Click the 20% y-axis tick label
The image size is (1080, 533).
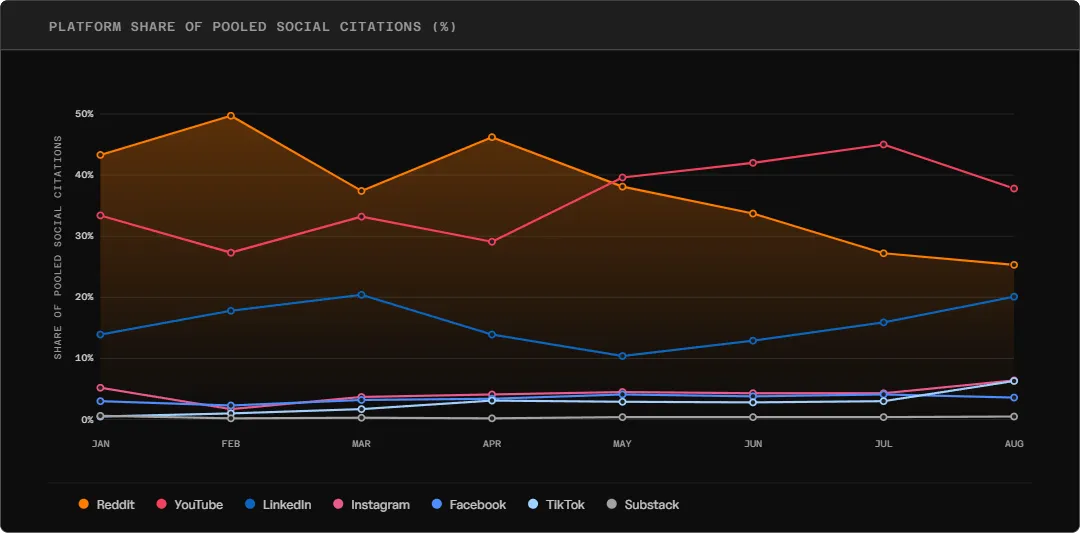tap(85, 297)
